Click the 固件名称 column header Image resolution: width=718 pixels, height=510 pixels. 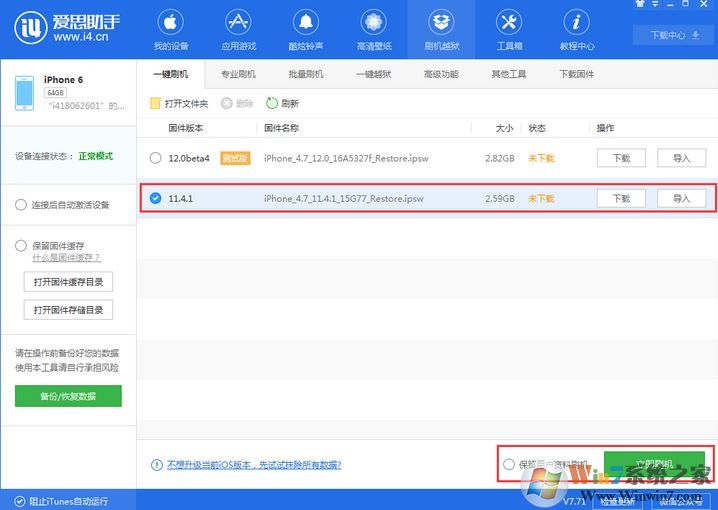[x=281, y=128]
